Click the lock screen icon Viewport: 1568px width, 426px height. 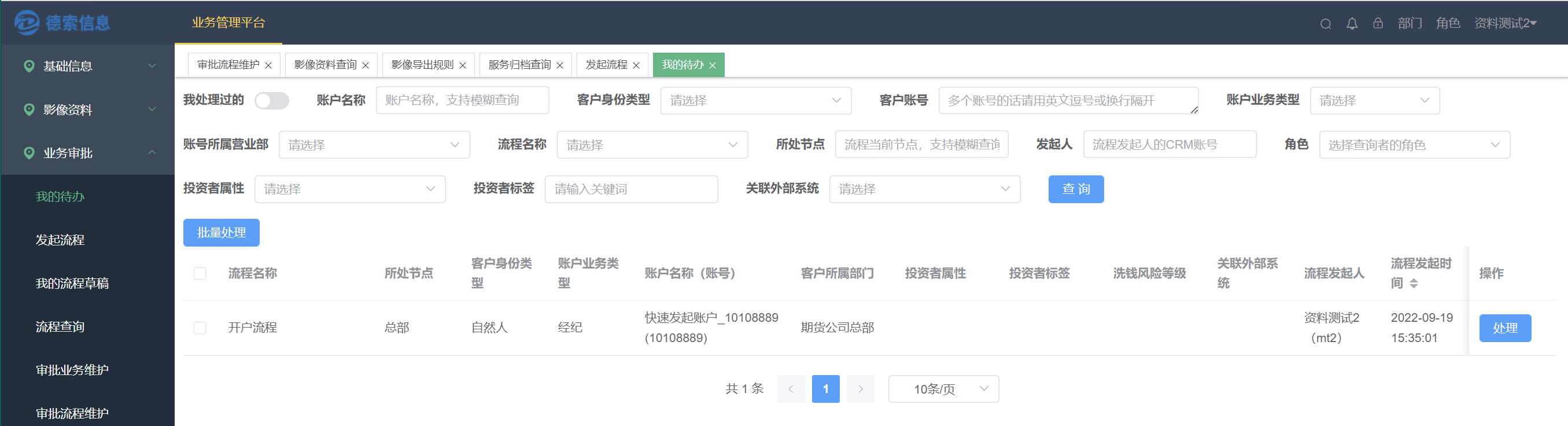point(1378,23)
